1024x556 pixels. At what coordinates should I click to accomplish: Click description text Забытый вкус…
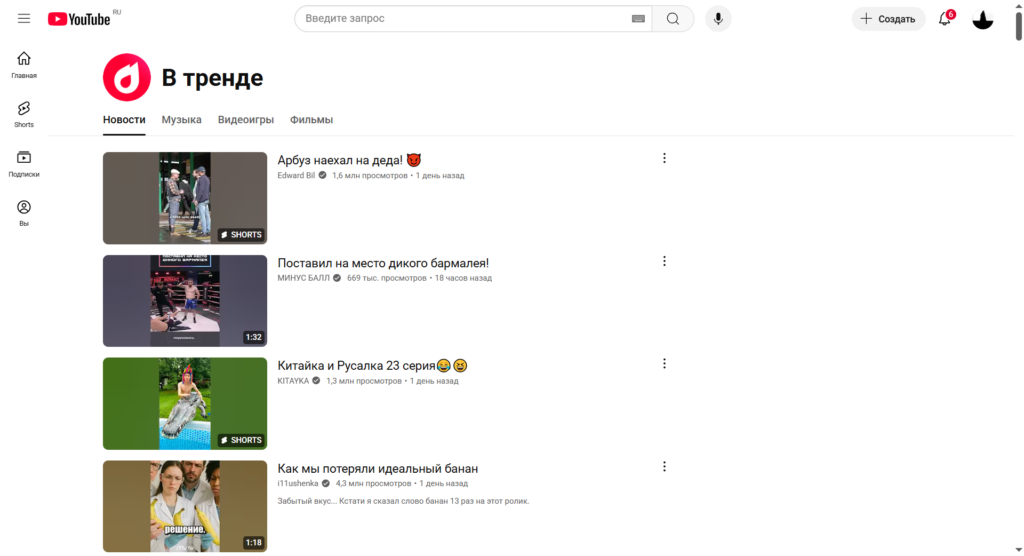(x=404, y=501)
